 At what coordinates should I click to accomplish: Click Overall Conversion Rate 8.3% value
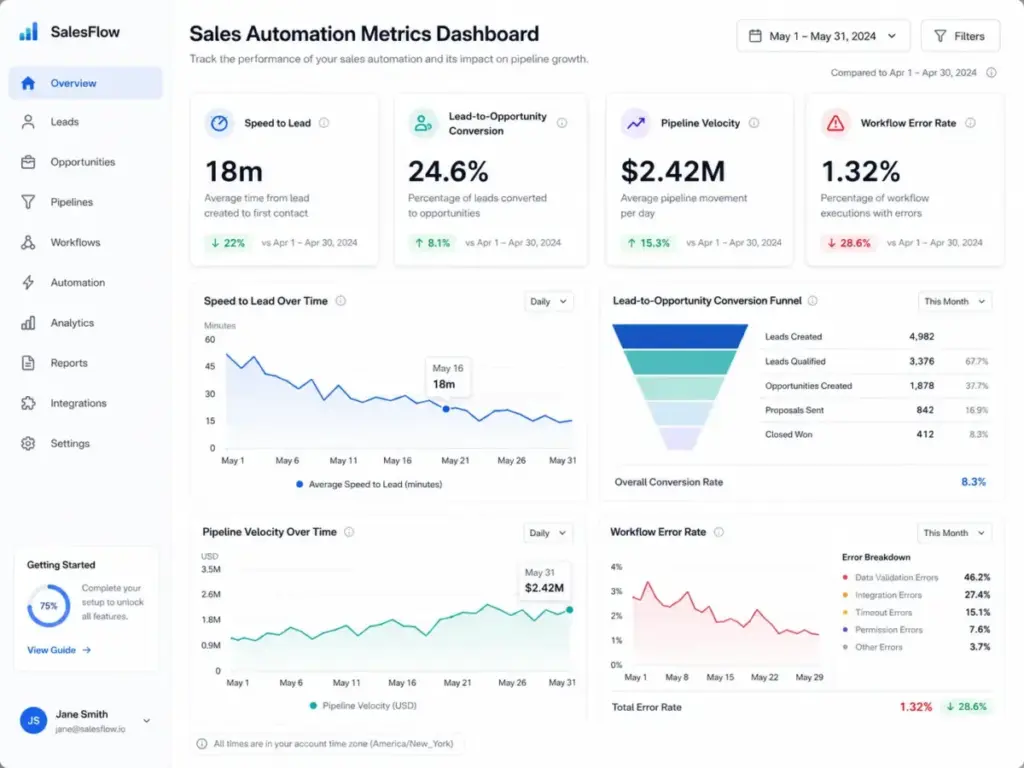973,482
